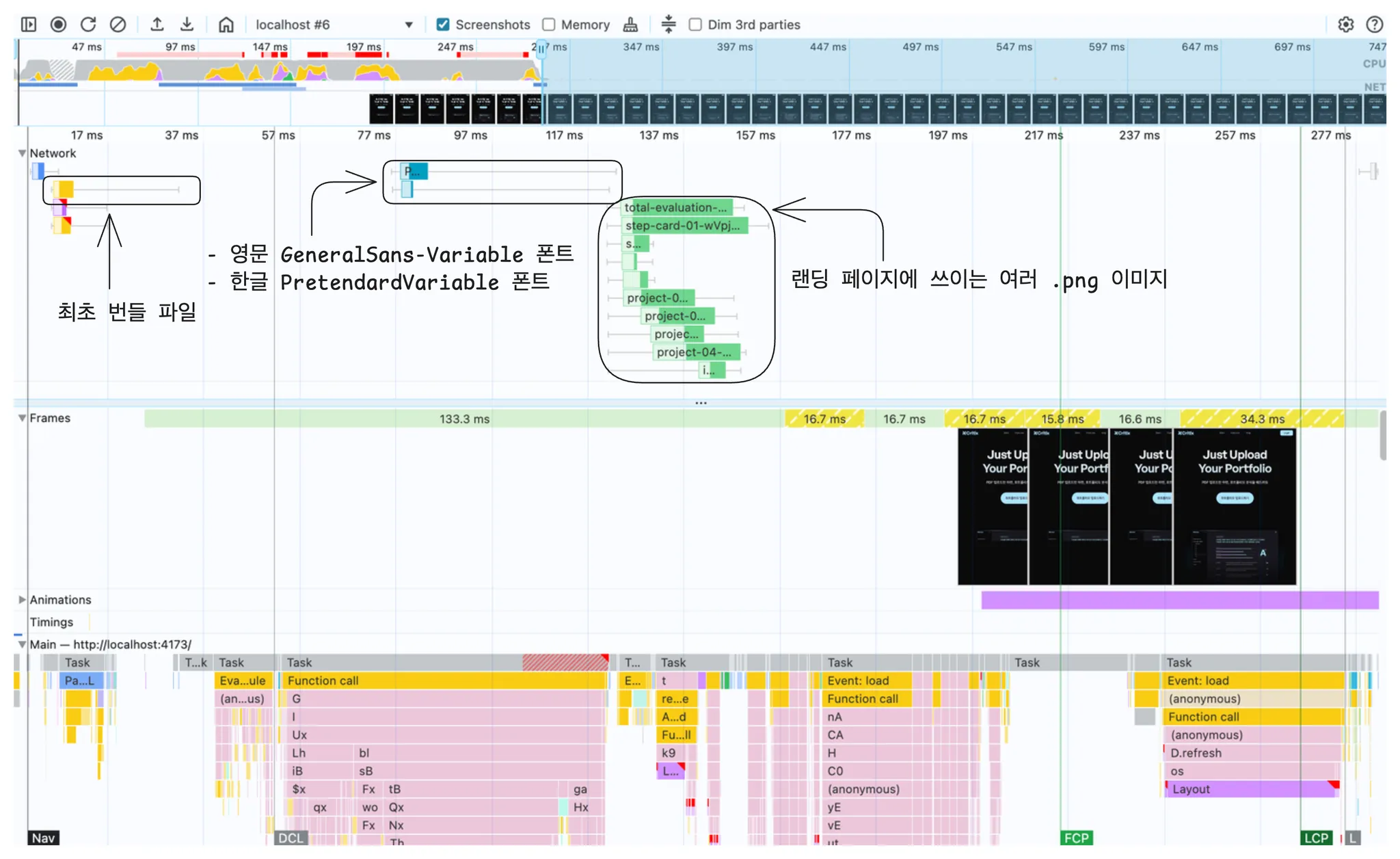Screen dimensions: 1400x859
Task: Go to the home landing page icon
Action: coord(226,25)
